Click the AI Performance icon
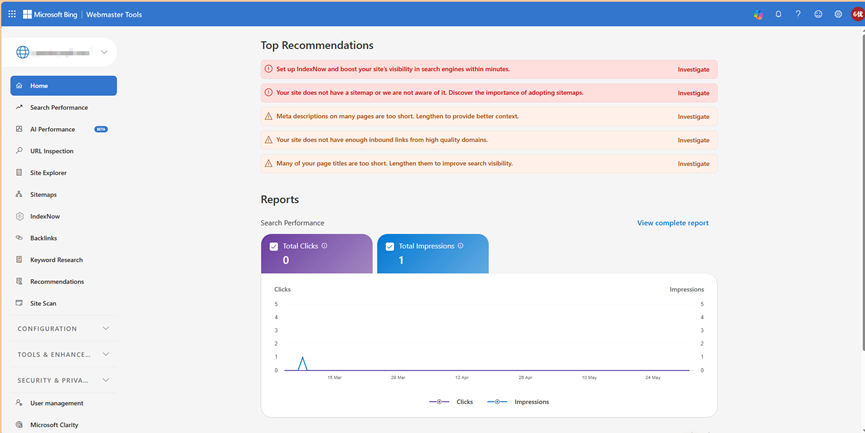 coord(19,129)
